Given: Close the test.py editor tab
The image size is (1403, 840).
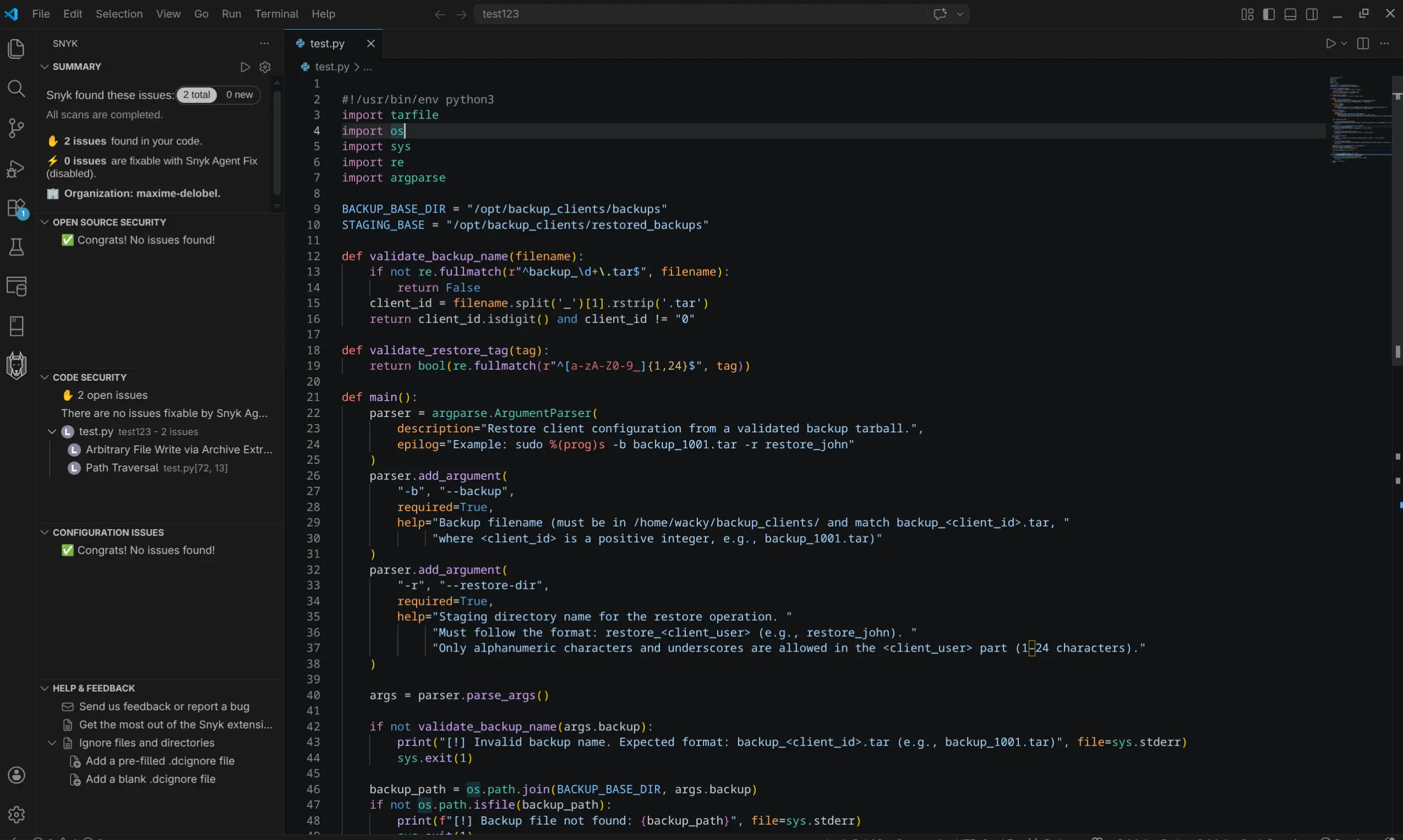Looking at the screenshot, I should pyautogui.click(x=371, y=43).
